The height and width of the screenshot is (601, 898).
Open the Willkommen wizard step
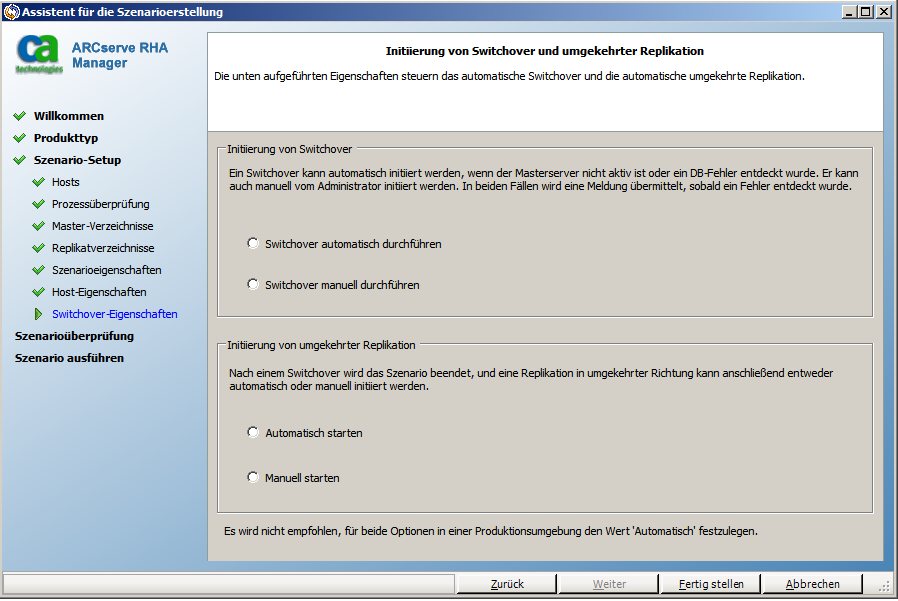69,116
